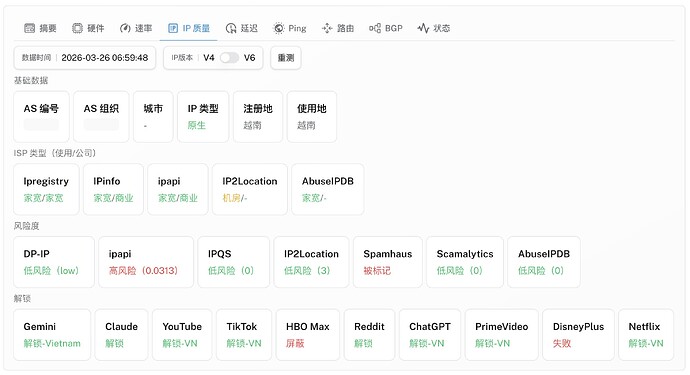
Task: Switch to the BGP tab
Action: [386, 28]
